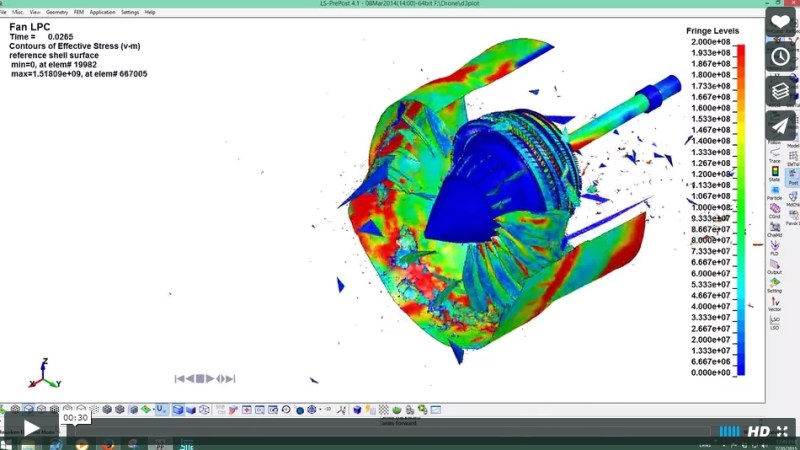Expand the Settings menu
Viewport: 800px width, 450px height.
130,12
